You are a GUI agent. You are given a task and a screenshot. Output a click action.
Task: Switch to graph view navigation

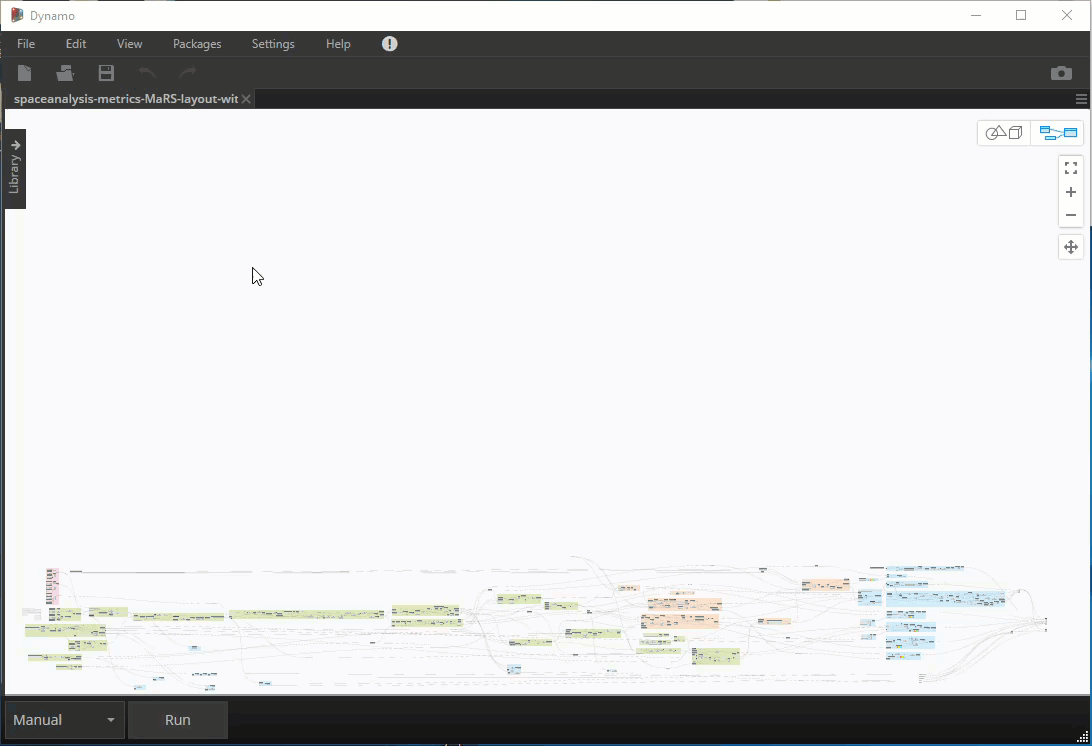coord(1057,133)
